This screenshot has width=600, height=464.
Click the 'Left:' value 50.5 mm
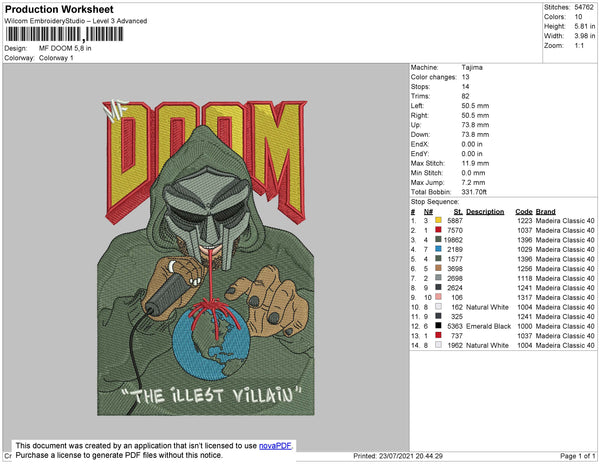click(475, 106)
